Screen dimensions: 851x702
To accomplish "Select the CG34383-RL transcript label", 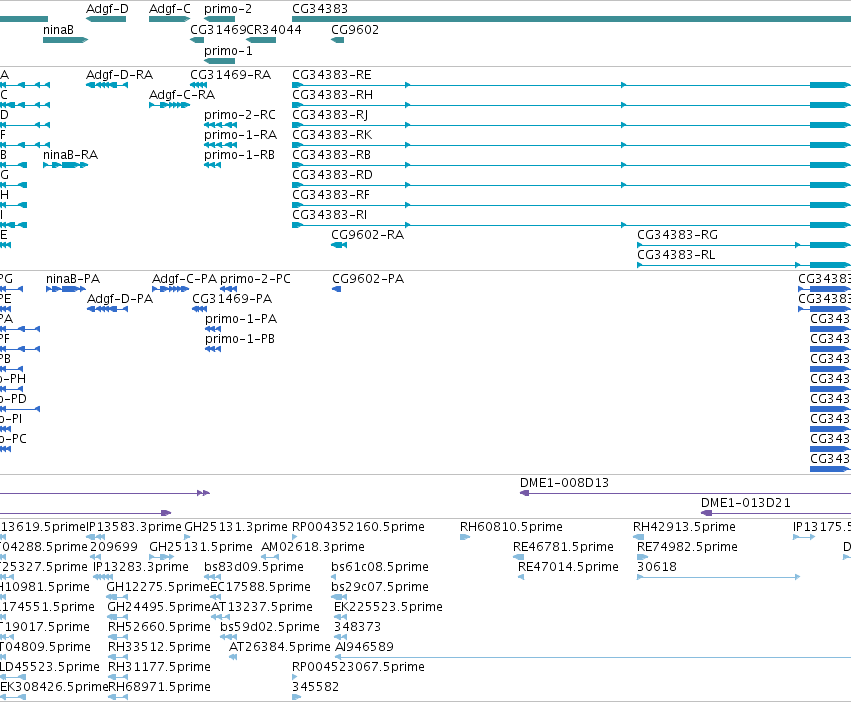I will coord(676,256).
